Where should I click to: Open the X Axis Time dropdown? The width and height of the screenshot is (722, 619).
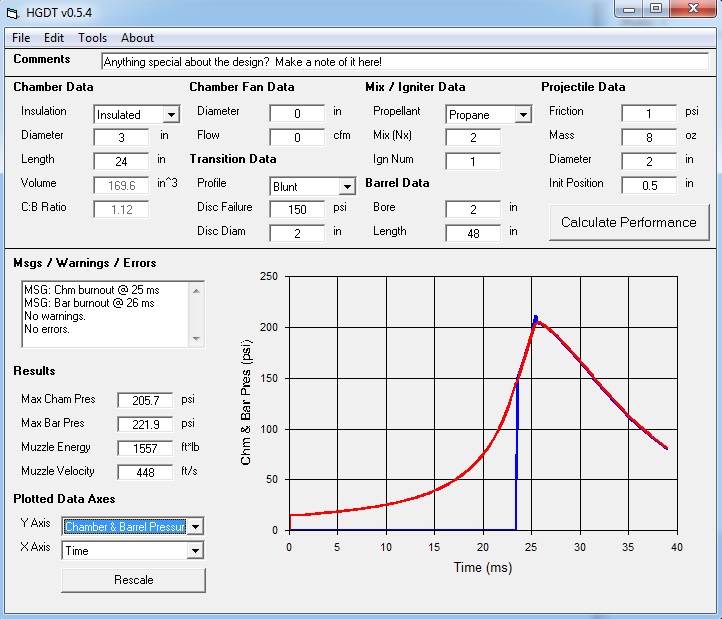[195, 550]
